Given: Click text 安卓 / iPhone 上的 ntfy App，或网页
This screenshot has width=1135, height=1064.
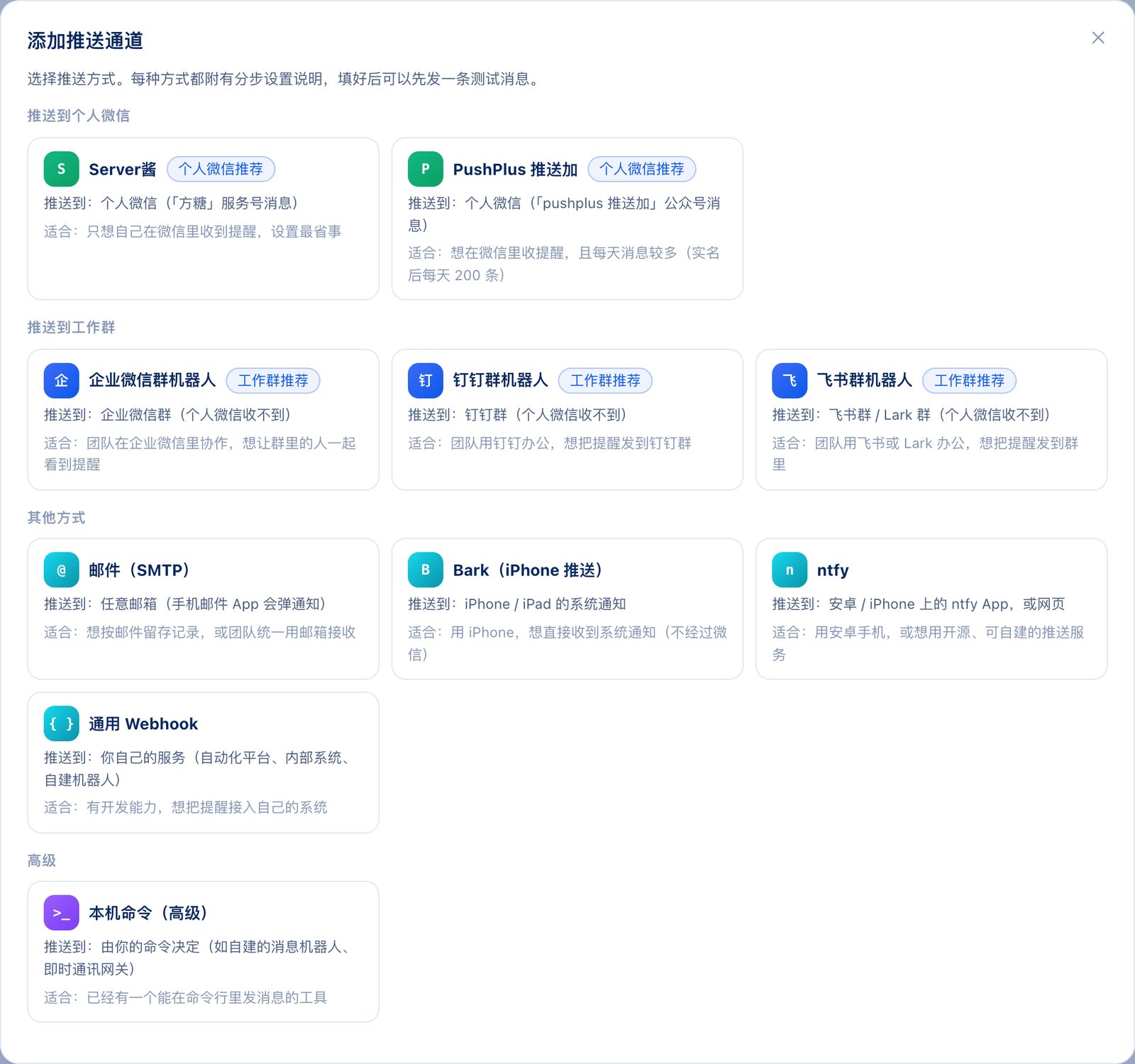Looking at the screenshot, I should [946, 604].
